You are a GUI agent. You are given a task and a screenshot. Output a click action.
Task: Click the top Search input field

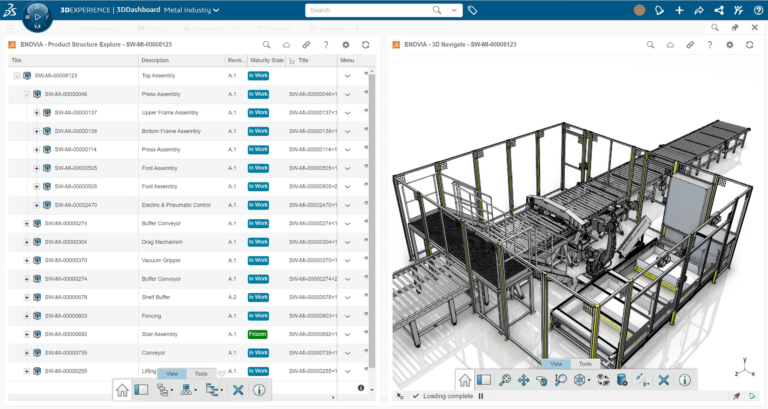pyautogui.click(x=370, y=10)
